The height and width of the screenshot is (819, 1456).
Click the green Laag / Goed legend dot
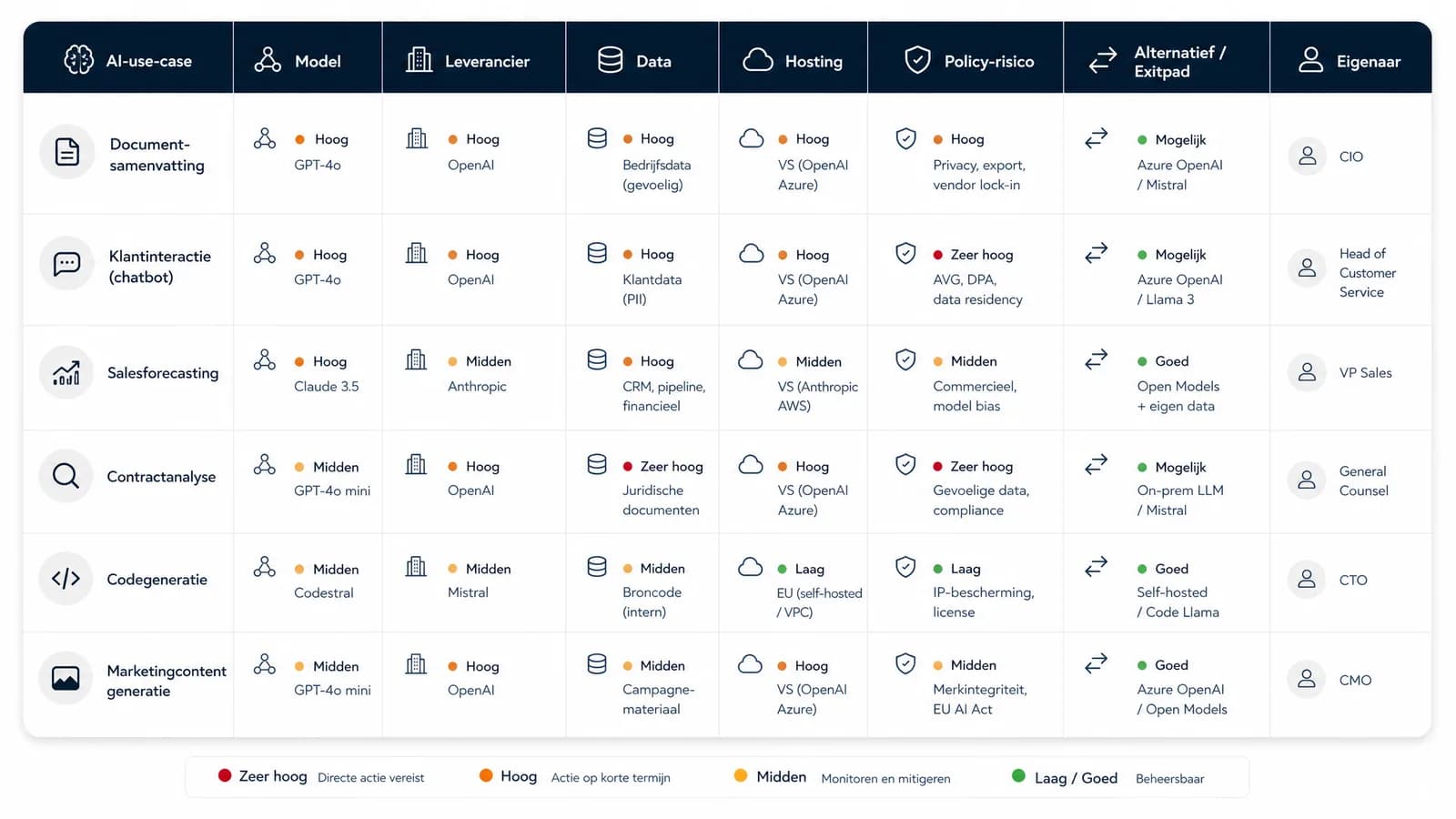[1018, 775]
